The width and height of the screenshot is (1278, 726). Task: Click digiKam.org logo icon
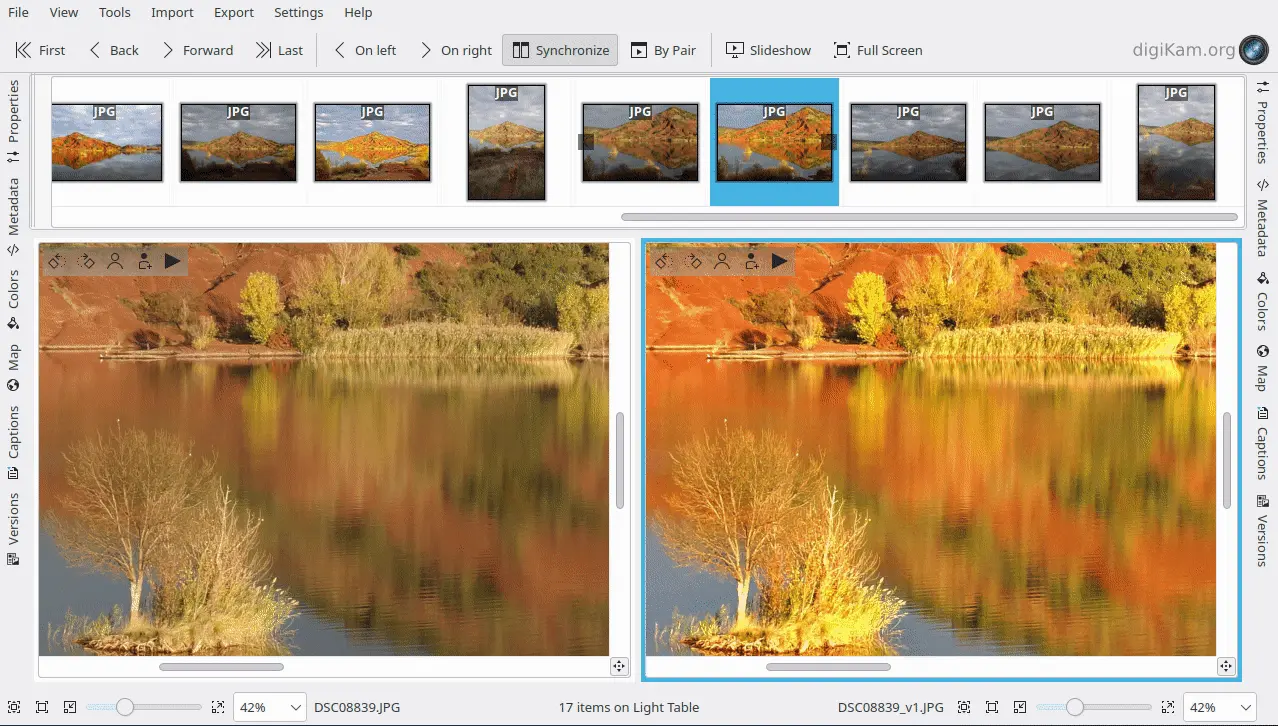[1253, 50]
